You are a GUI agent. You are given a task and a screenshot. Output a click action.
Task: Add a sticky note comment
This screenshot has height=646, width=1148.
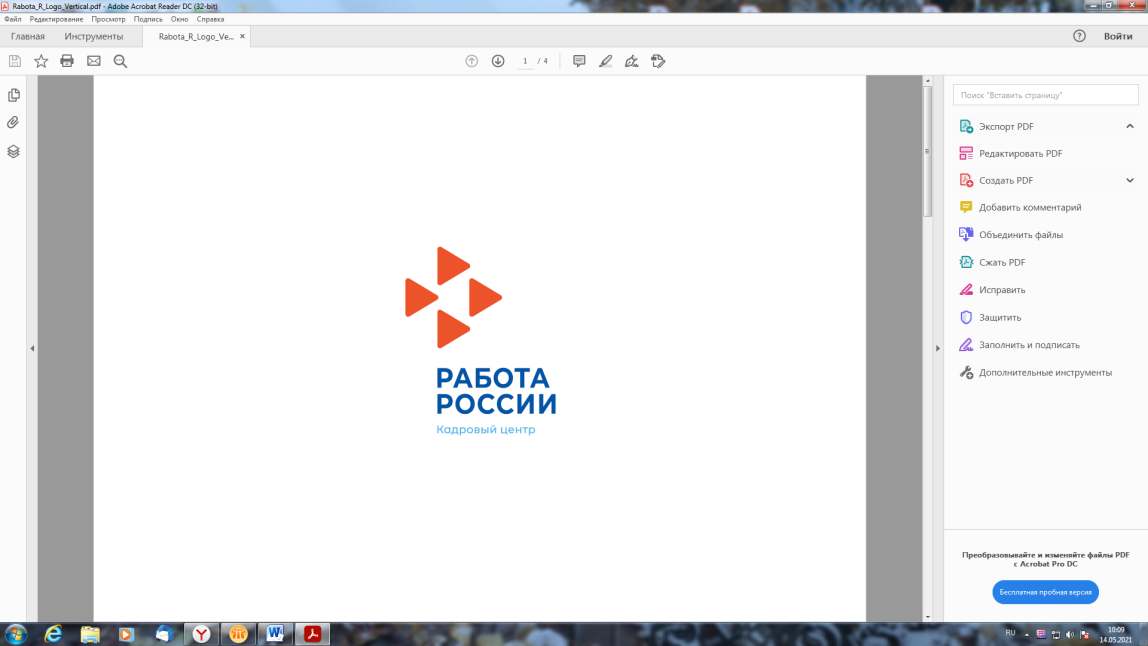click(x=579, y=62)
